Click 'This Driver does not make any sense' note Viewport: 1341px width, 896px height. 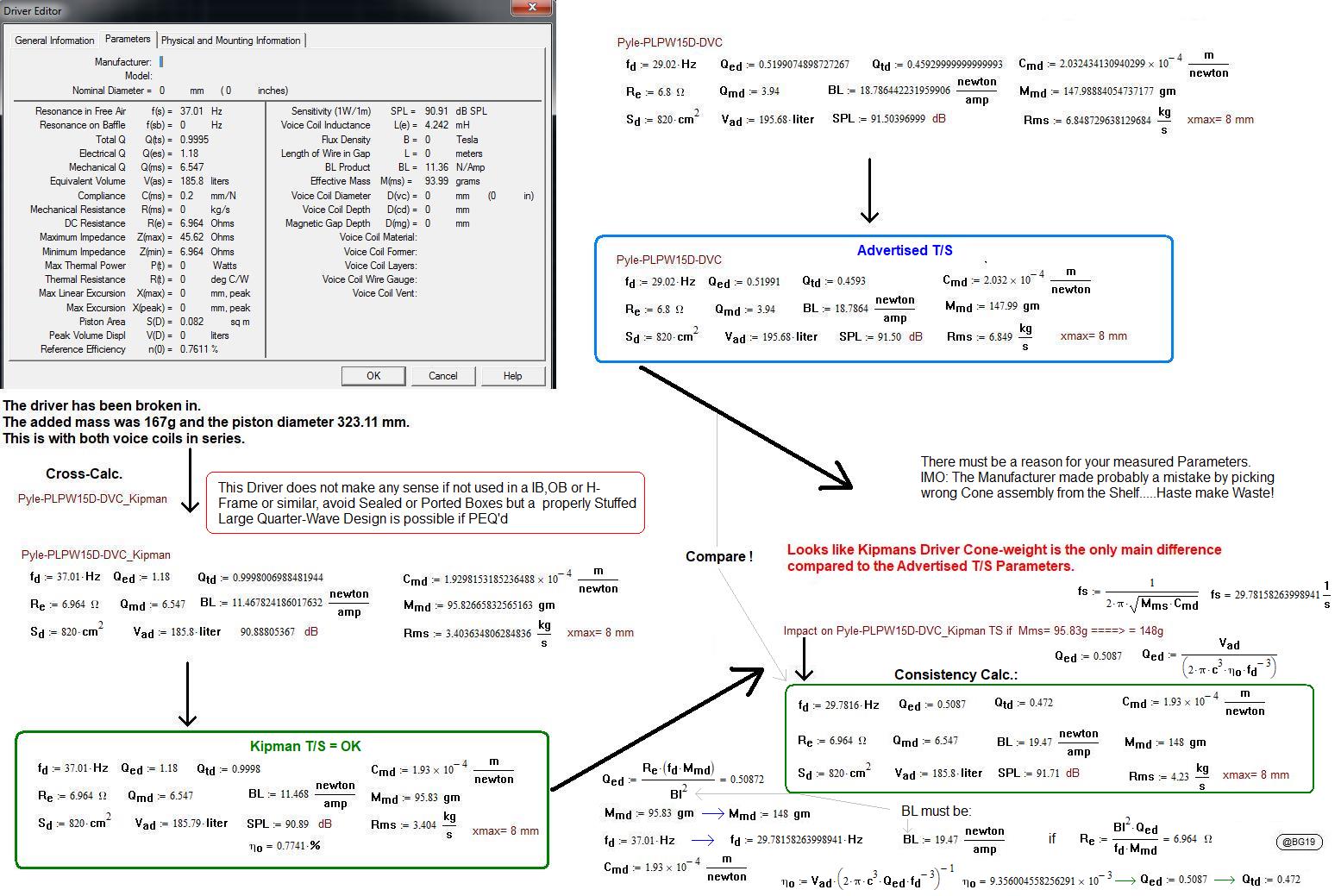click(x=427, y=503)
